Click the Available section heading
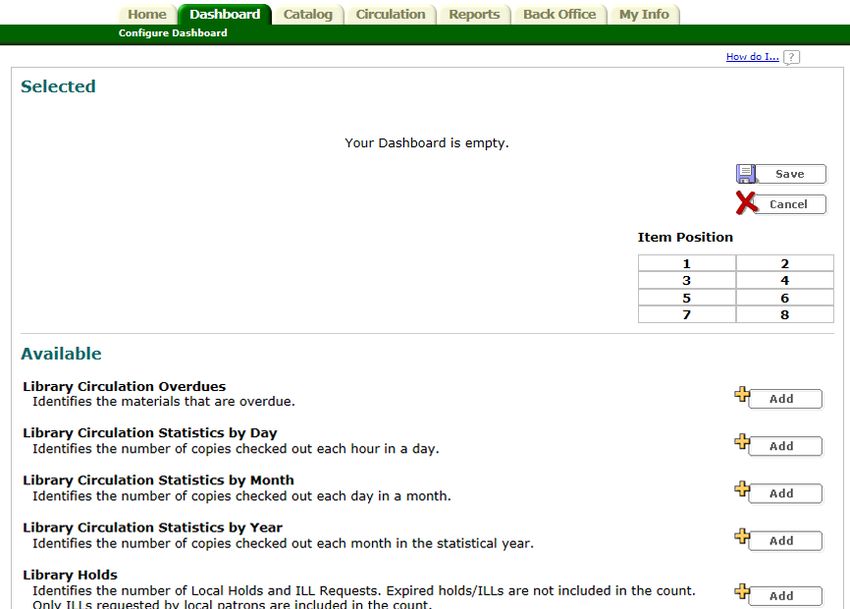Viewport: 850px width, 609px height. pos(61,354)
